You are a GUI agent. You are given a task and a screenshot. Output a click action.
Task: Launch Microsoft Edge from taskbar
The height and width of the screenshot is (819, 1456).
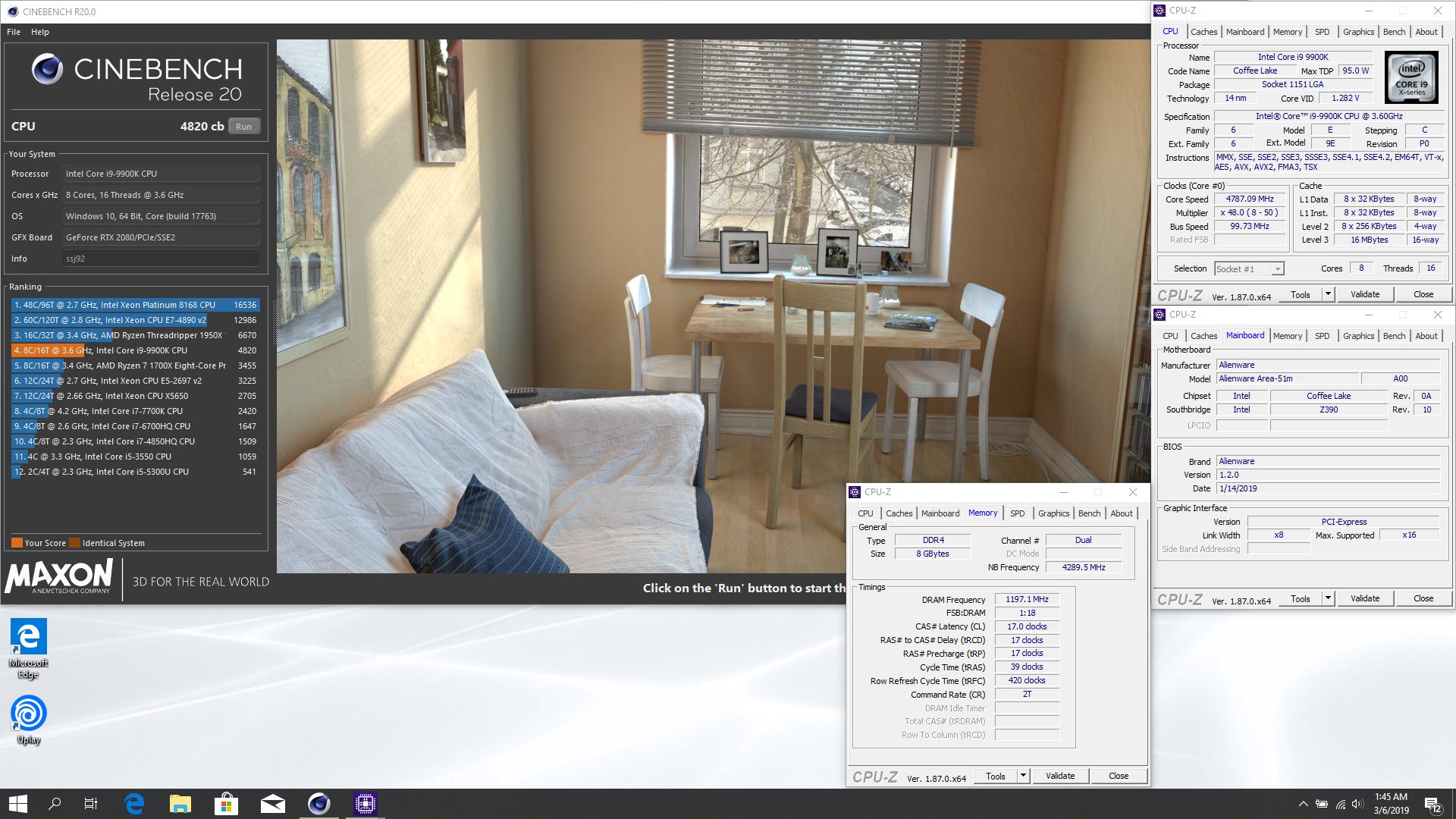click(134, 804)
